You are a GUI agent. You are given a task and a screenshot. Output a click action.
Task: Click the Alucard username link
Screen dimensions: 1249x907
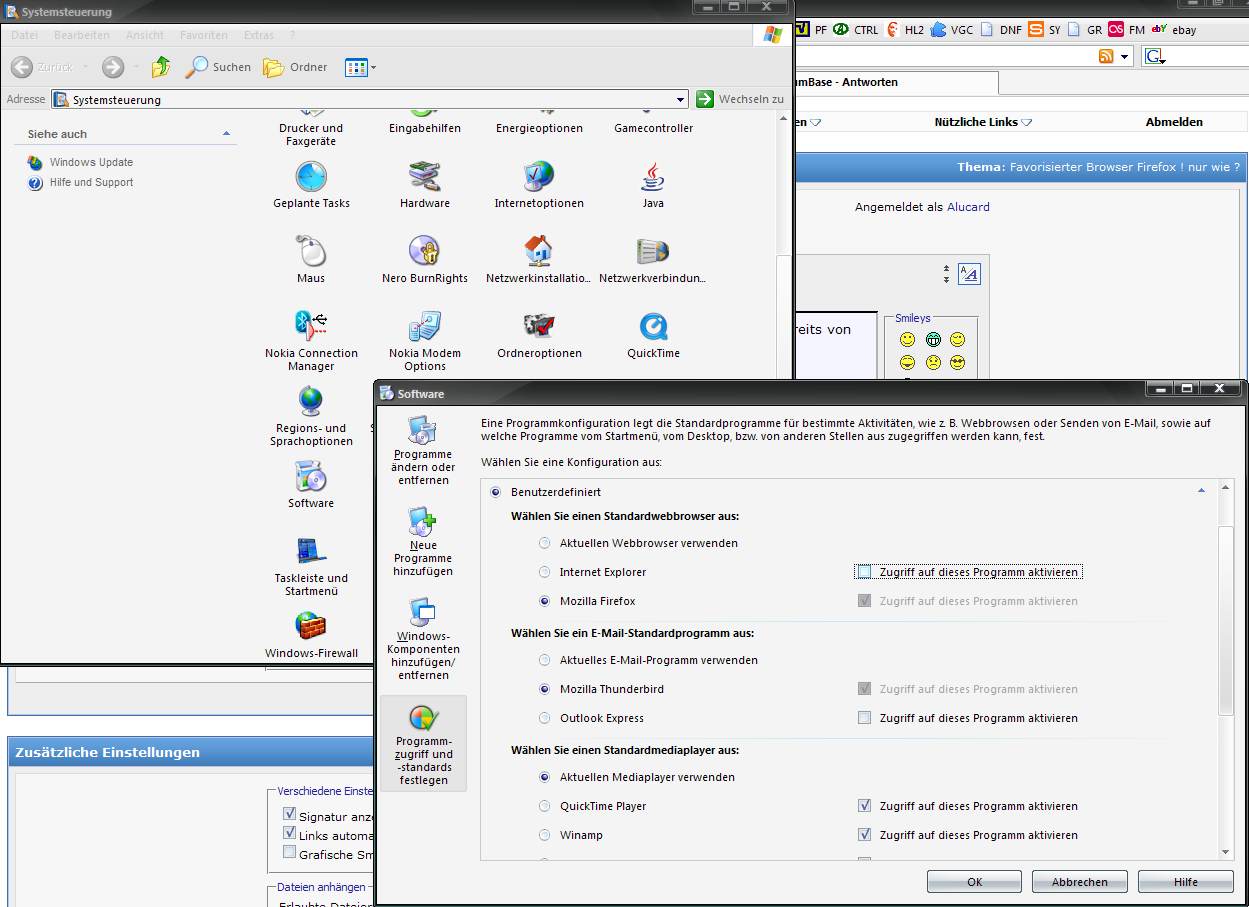pos(968,207)
